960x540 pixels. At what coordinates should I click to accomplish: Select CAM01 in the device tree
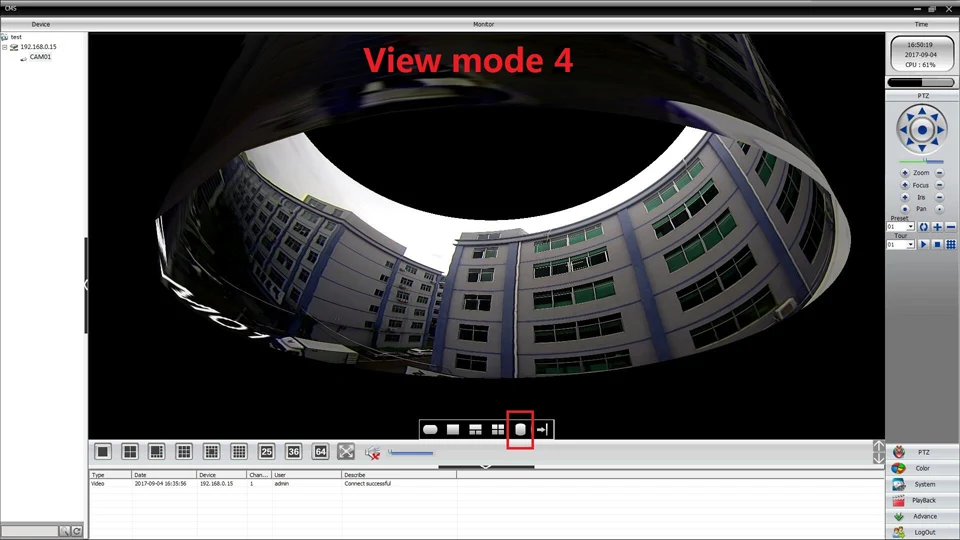[x=40, y=57]
